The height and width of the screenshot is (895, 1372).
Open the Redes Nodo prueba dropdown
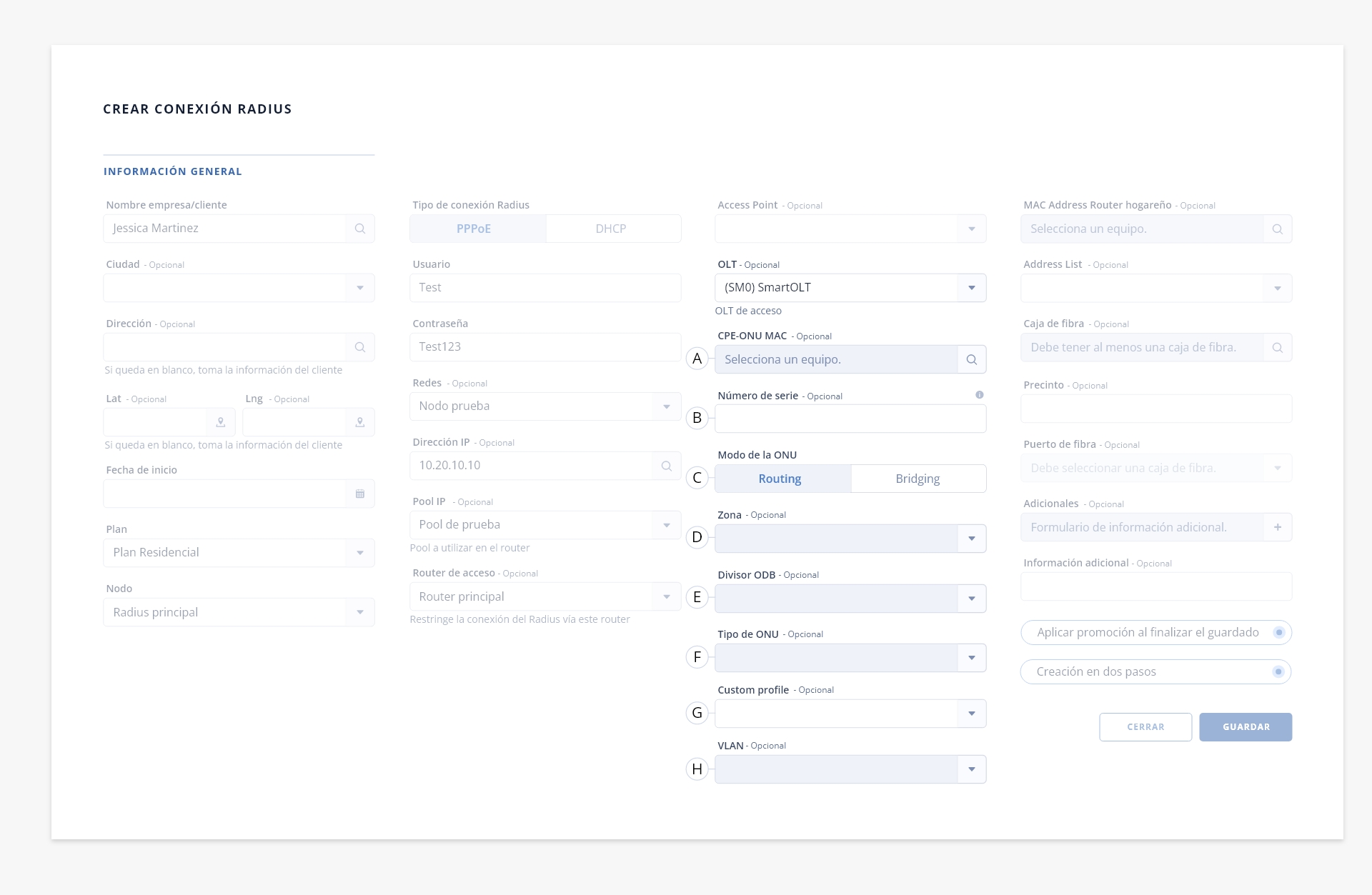545,406
